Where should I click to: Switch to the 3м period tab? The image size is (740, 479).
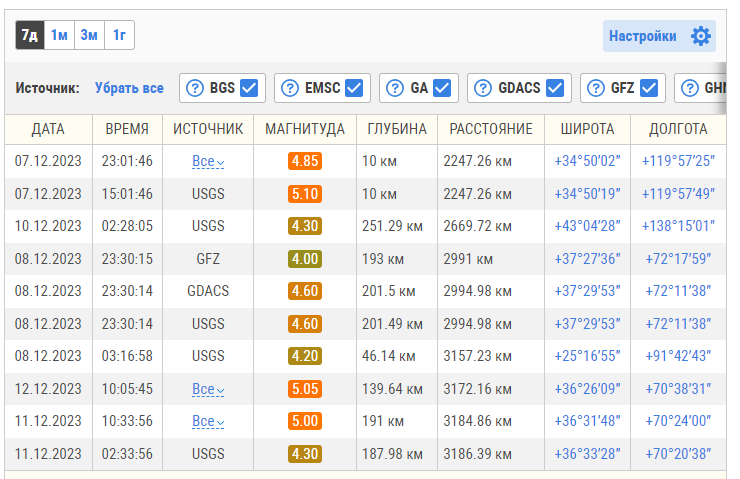pos(89,35)
